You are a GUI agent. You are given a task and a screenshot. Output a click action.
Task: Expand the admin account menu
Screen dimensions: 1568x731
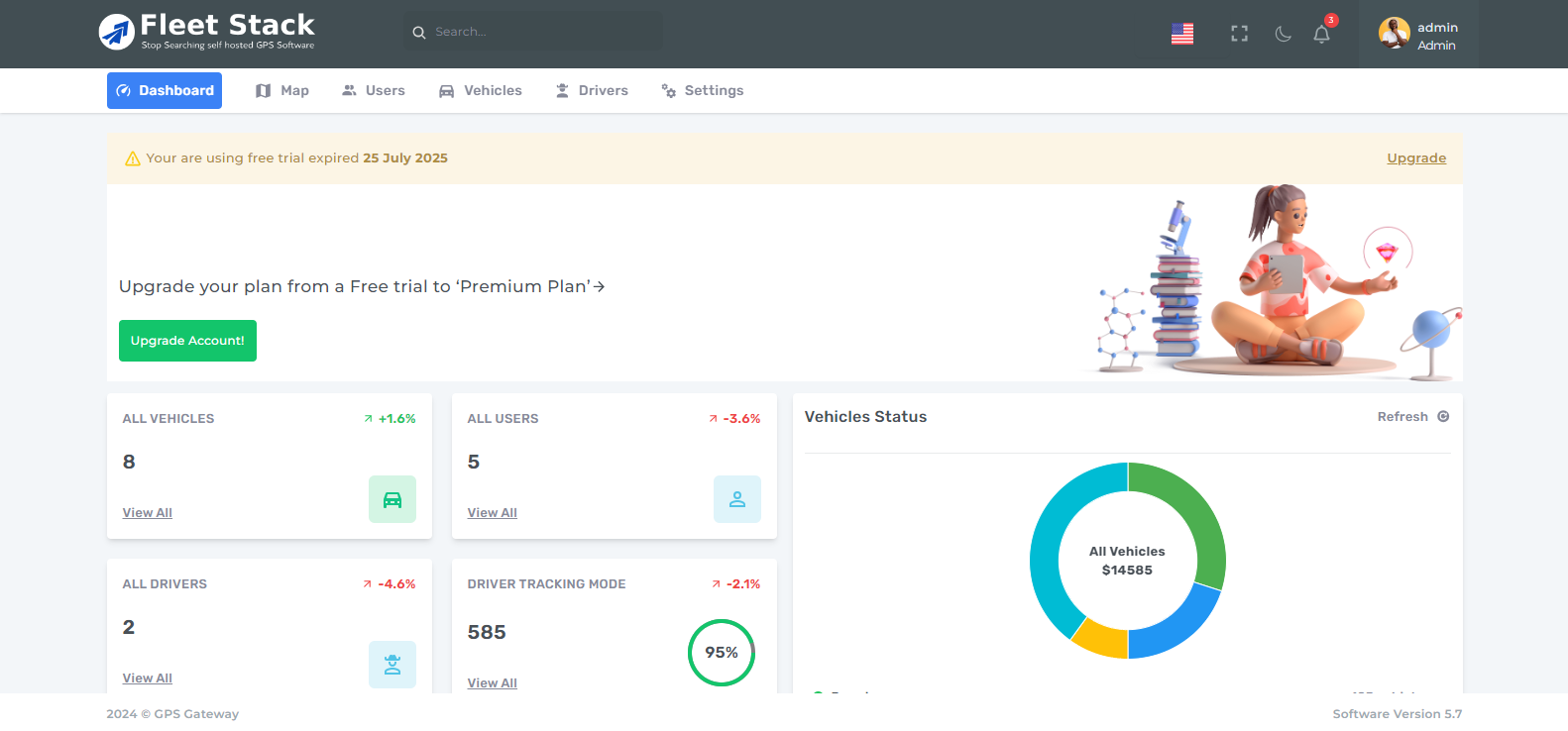[x=1437, y=36]
